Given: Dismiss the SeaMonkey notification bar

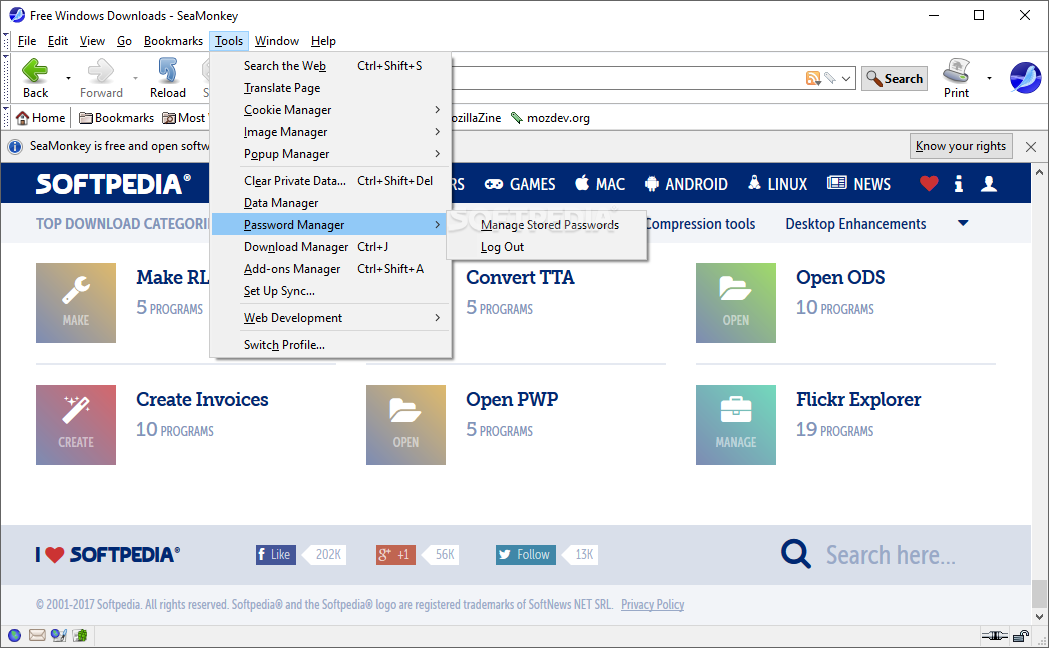Looking at the screenshot, I should [x=1031, y=146].
